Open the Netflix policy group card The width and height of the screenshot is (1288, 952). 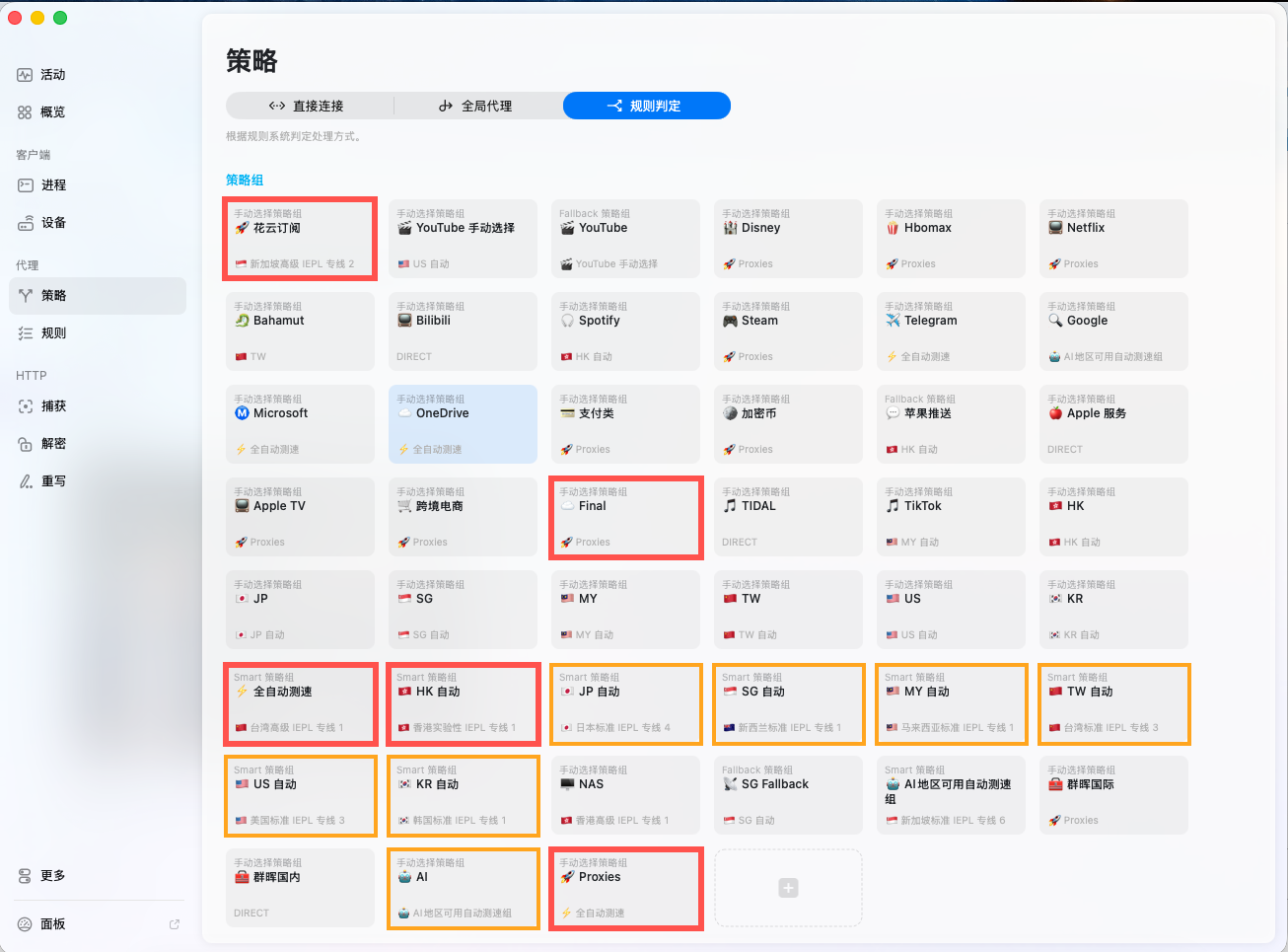(1113, 239)
